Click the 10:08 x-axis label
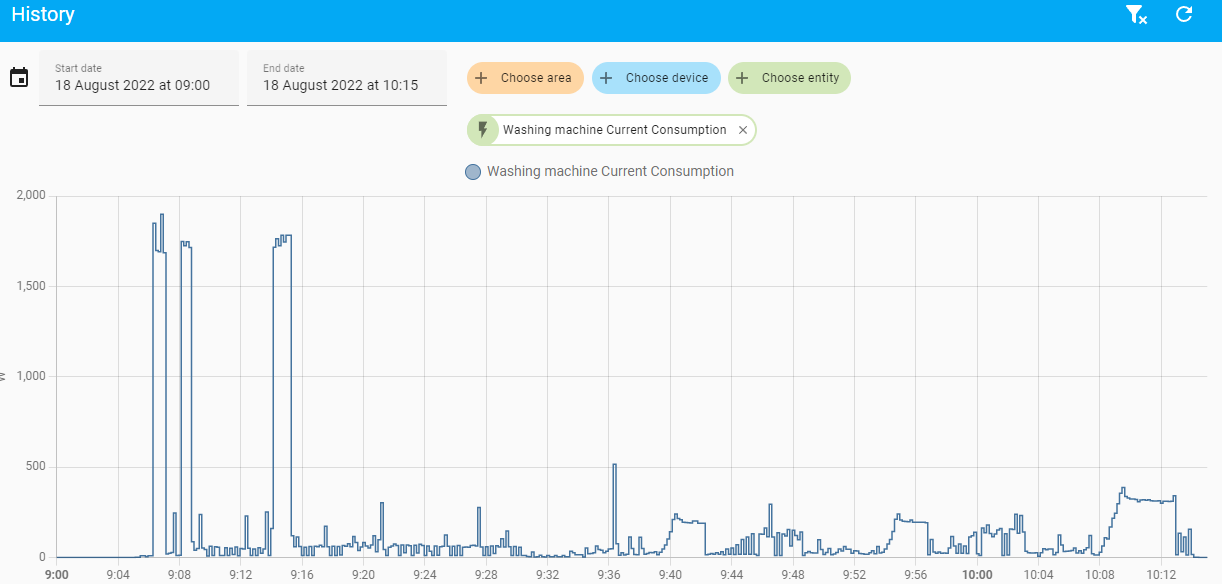1222x584 pixels. pos(1099,575)
